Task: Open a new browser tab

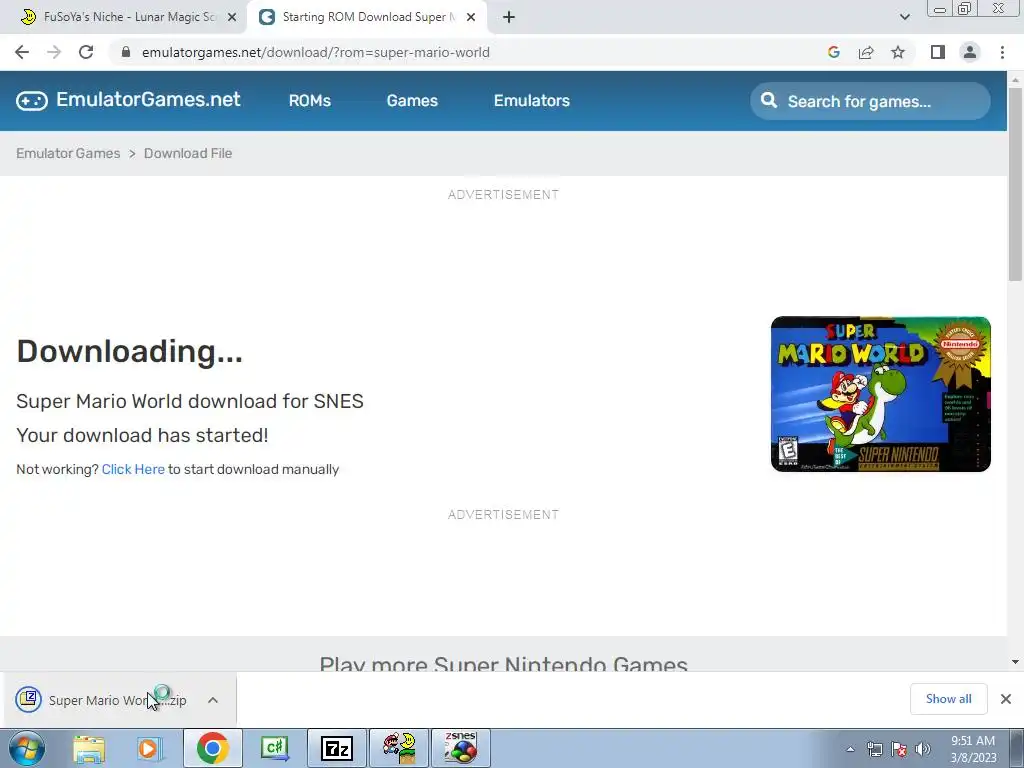Action: [509, 17]
